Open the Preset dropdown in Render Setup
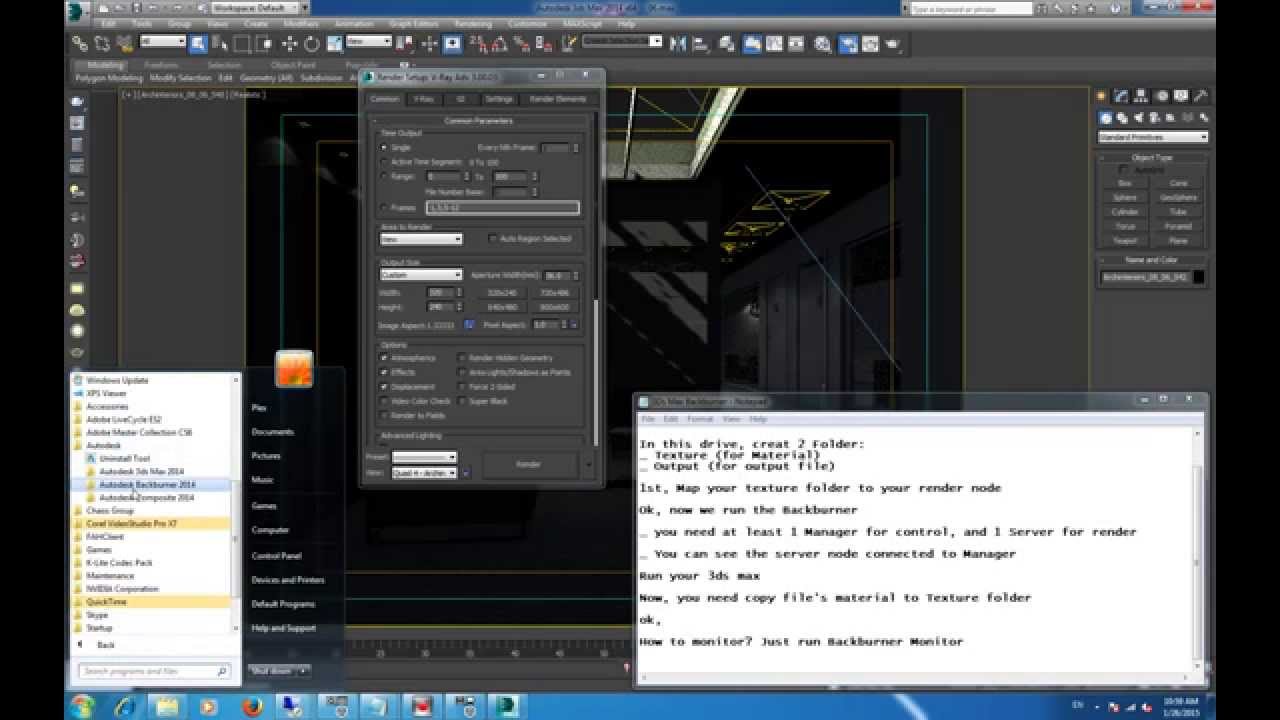1280x720 pixels. [424, 457]
